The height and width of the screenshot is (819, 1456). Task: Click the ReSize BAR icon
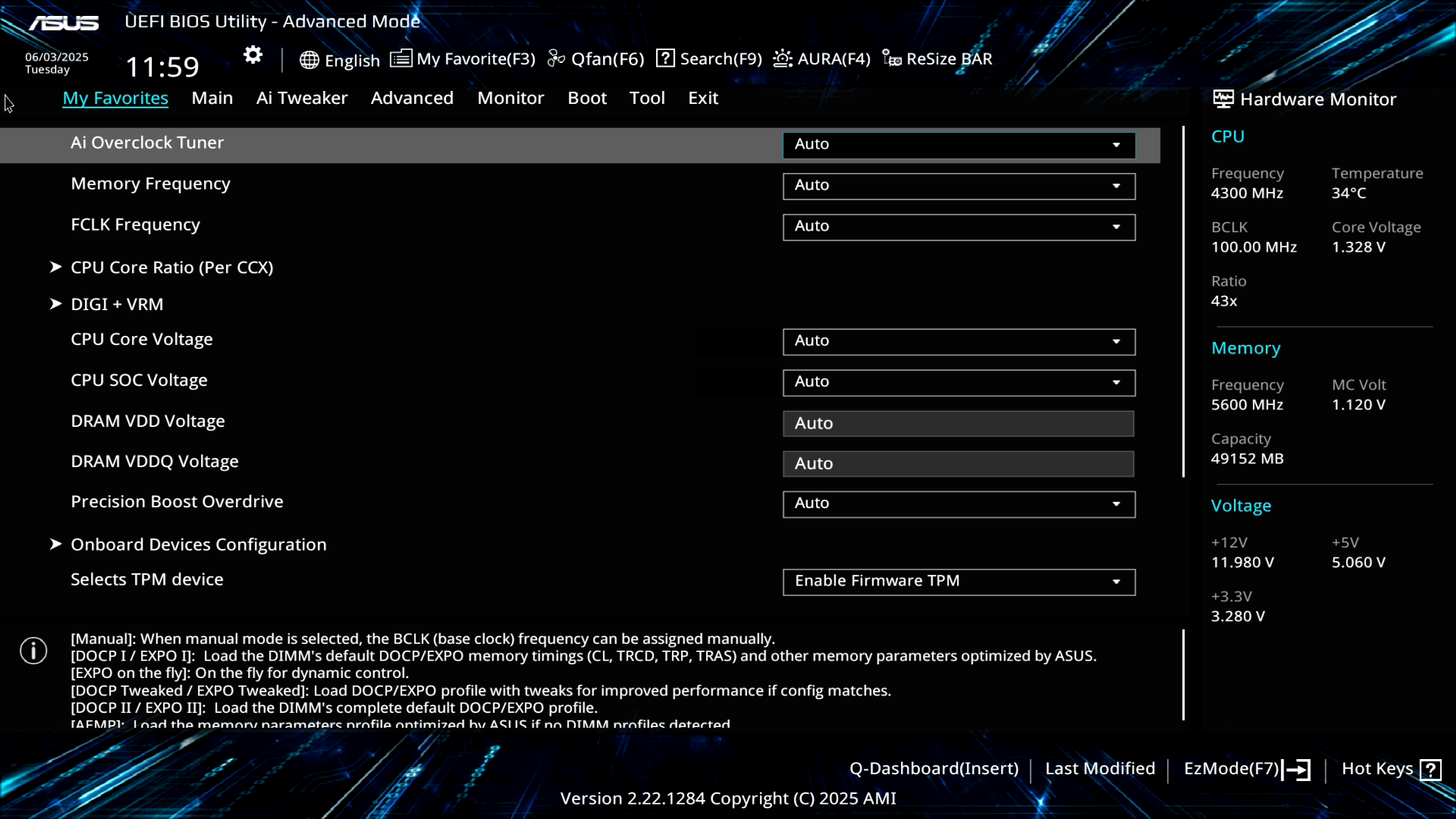point(892,58)
